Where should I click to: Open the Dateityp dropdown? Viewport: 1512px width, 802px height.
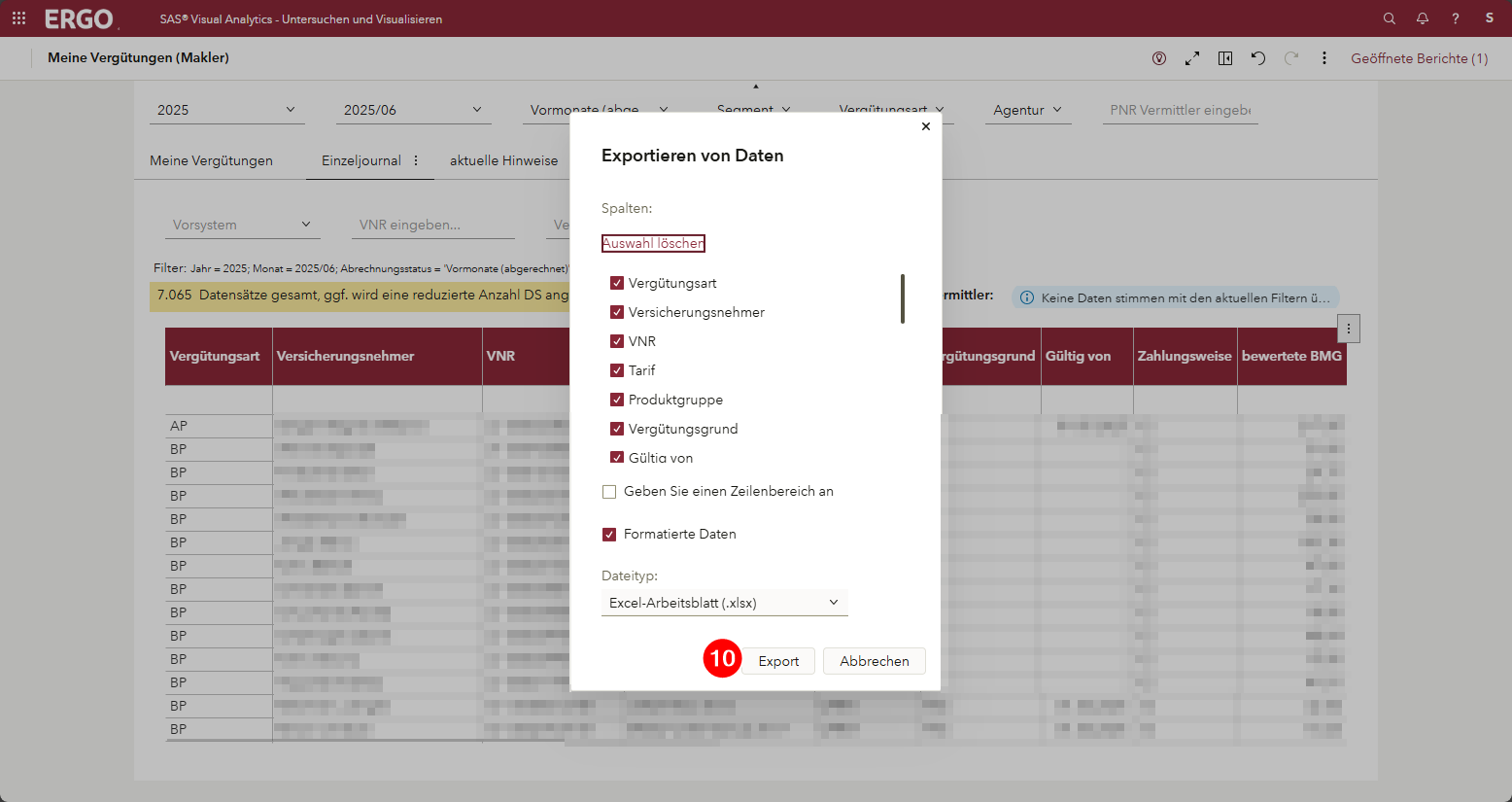coord(725,603)
